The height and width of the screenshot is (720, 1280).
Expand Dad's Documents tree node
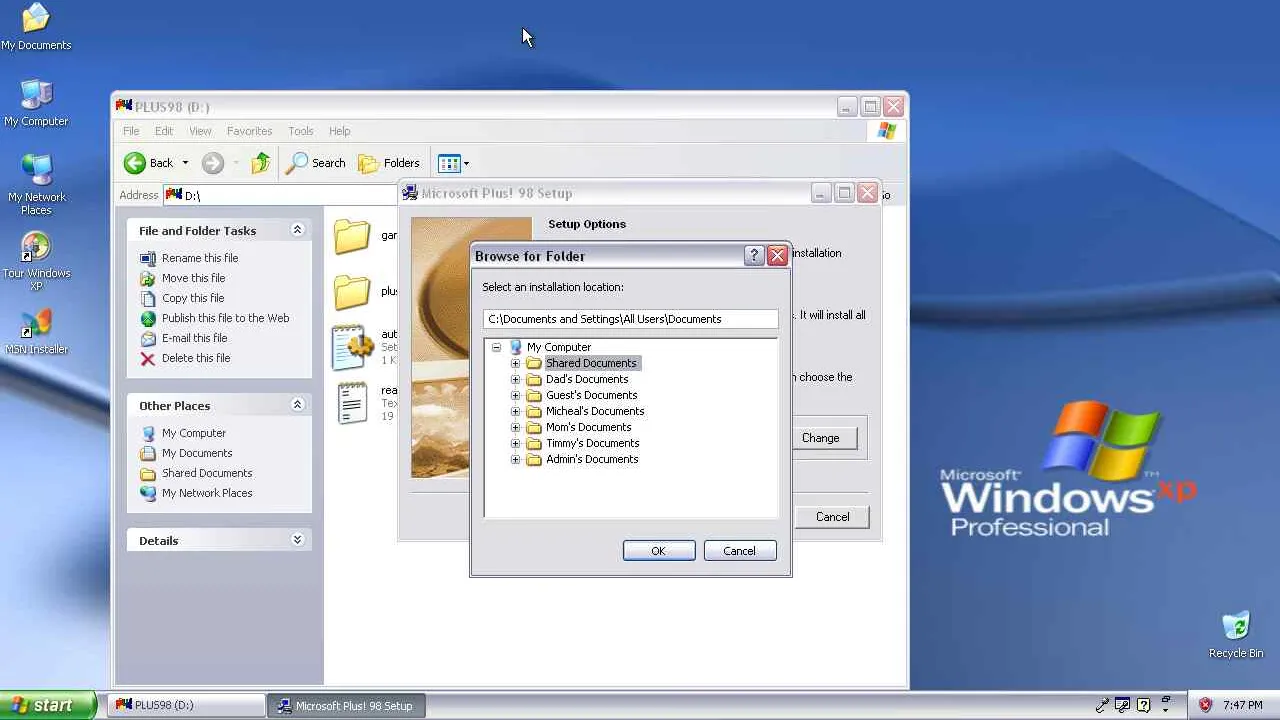click(x=515, y=379)
